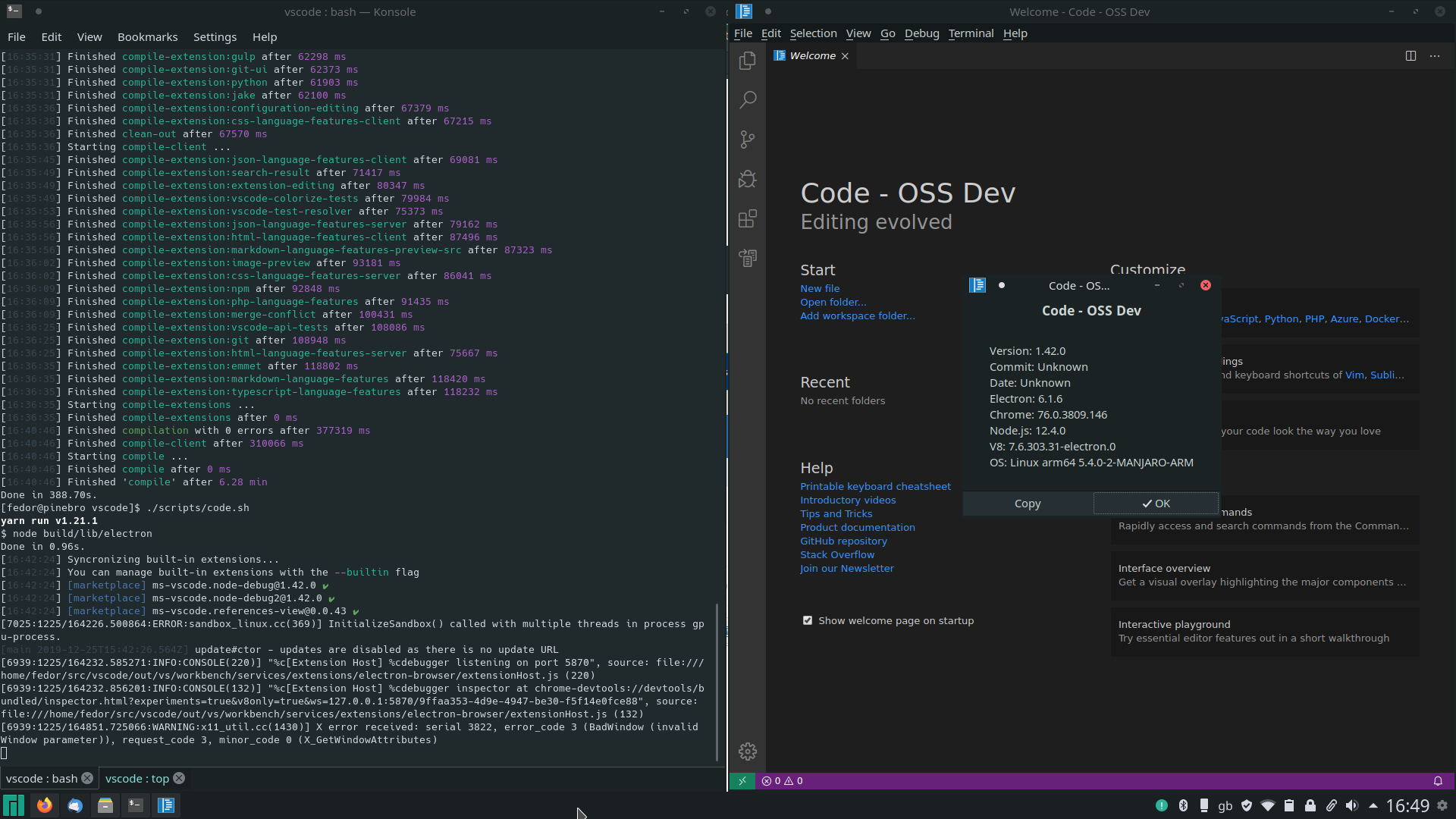Open the editor More Actions ellipsis menu
Viewport: 1456px width, 819px height.
click(1435, 56)
